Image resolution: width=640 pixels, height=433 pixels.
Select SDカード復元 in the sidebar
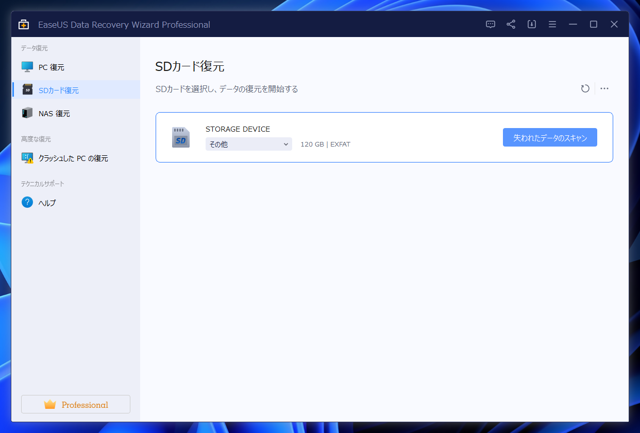point(76,90)
